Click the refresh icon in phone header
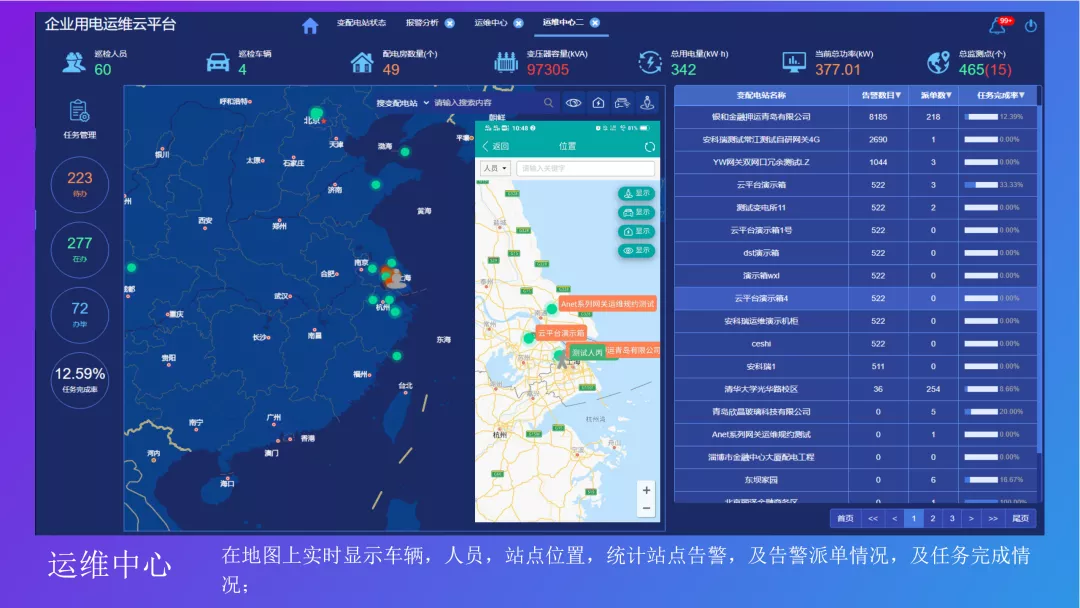 pyautogui.click(x=650, y=147)
